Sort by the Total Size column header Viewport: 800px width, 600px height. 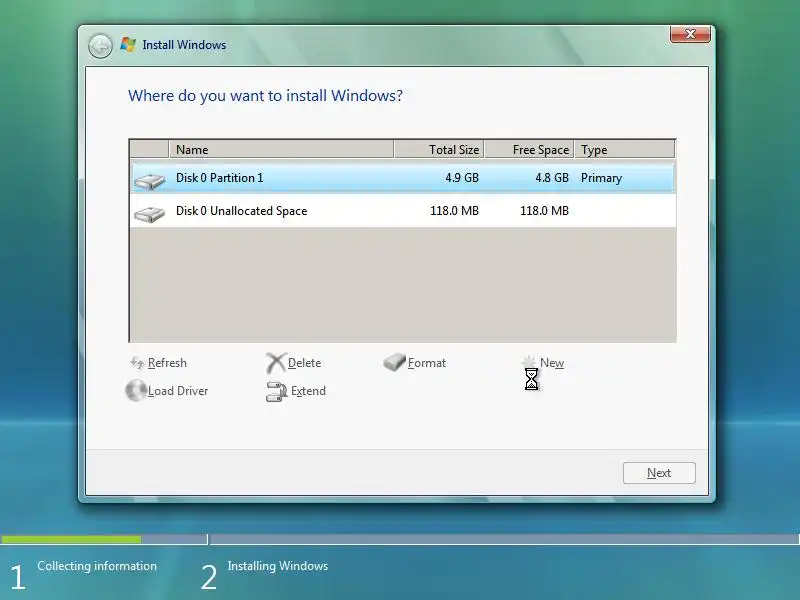439,149
